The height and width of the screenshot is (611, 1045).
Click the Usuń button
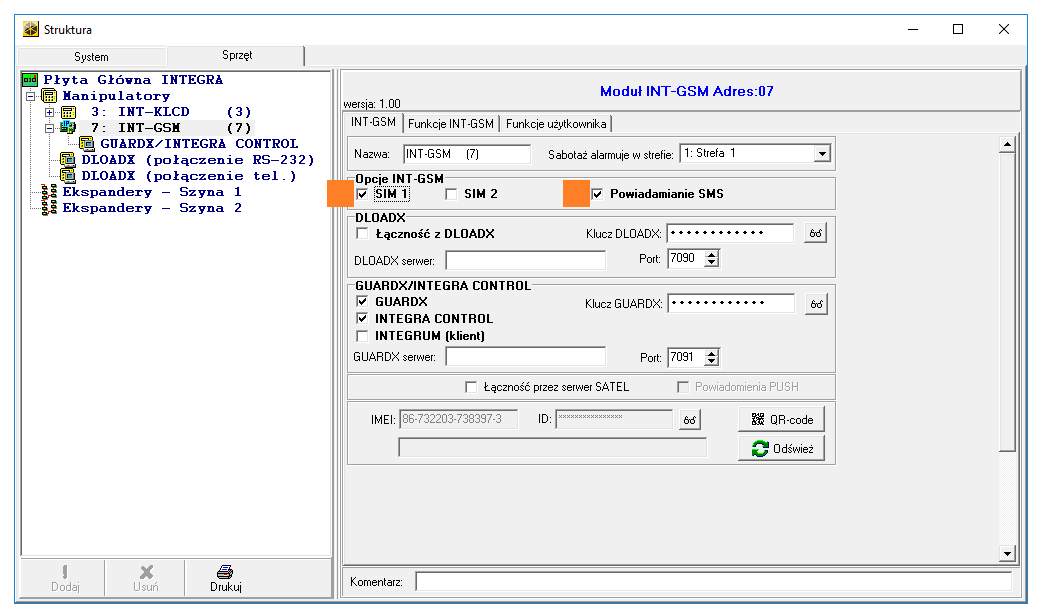pyautogui.click(x=145, y=578)
